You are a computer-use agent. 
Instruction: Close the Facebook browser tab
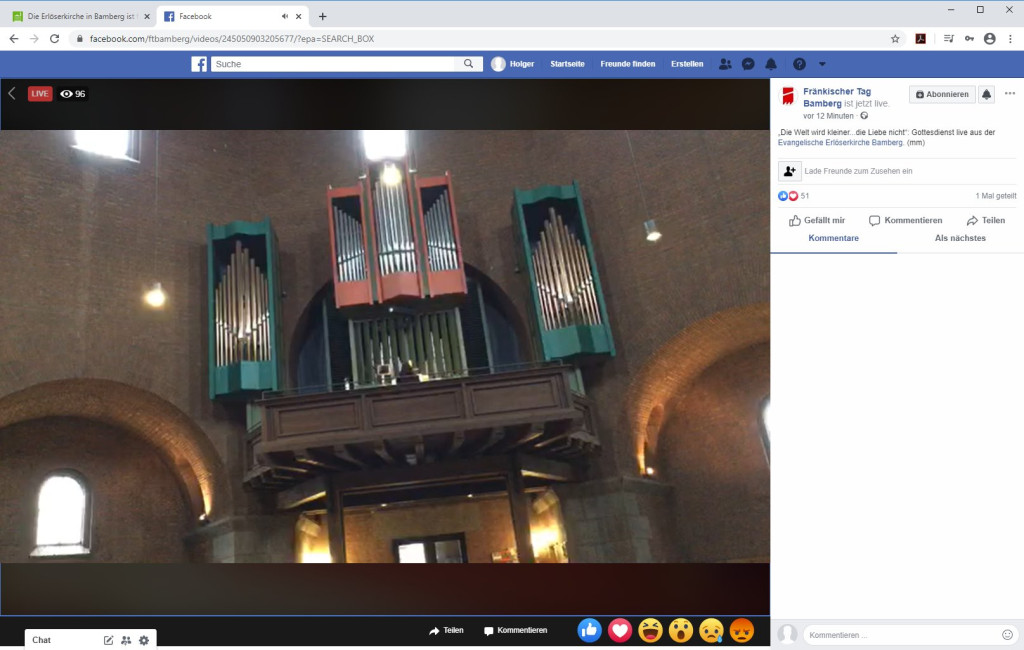point(298,16)
